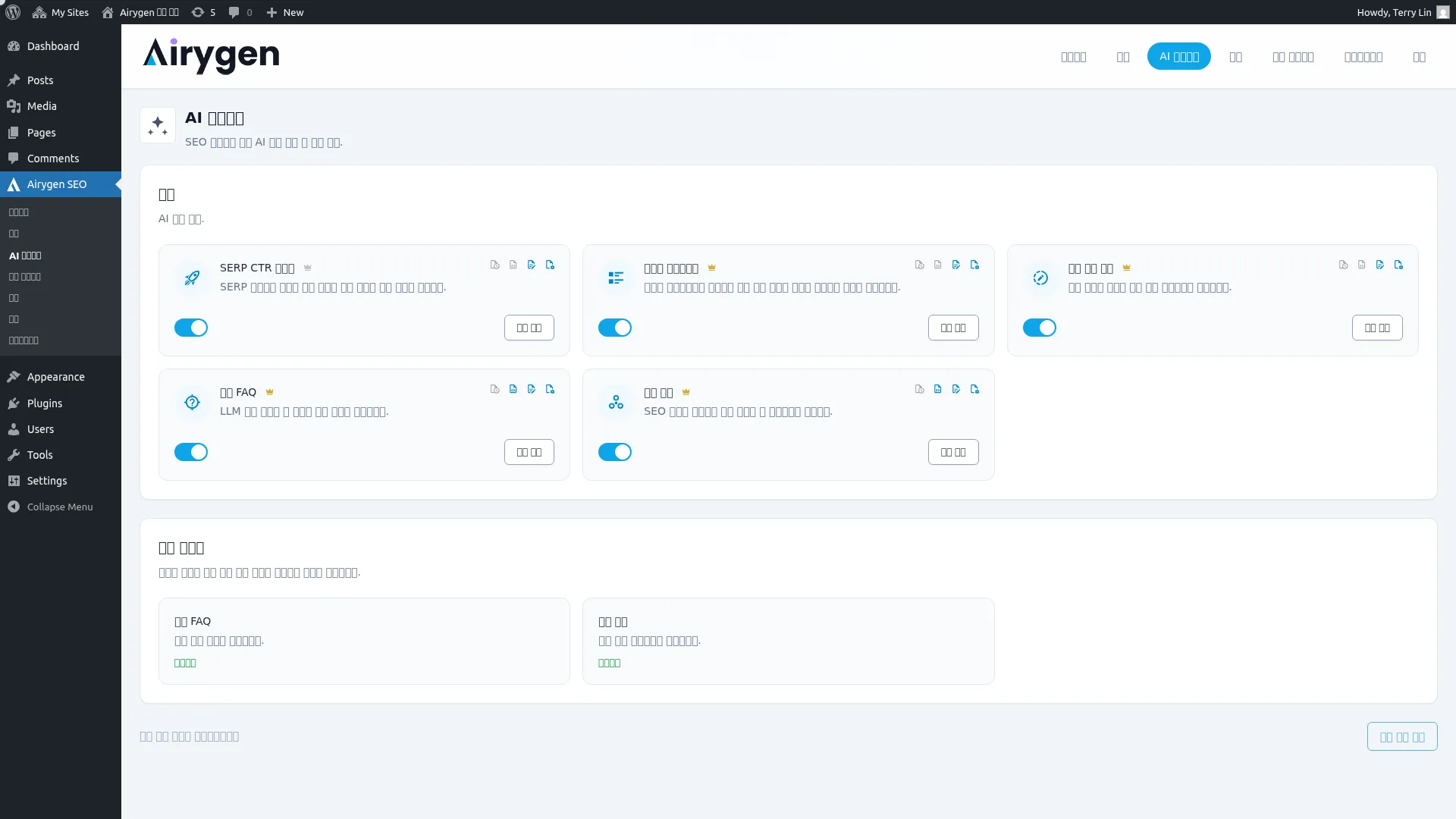Click the connected-nodes icon on its card
Image resolution: width=1456 pixels, height=819 pixels.
pyautogui.click(x=616, y=403)
